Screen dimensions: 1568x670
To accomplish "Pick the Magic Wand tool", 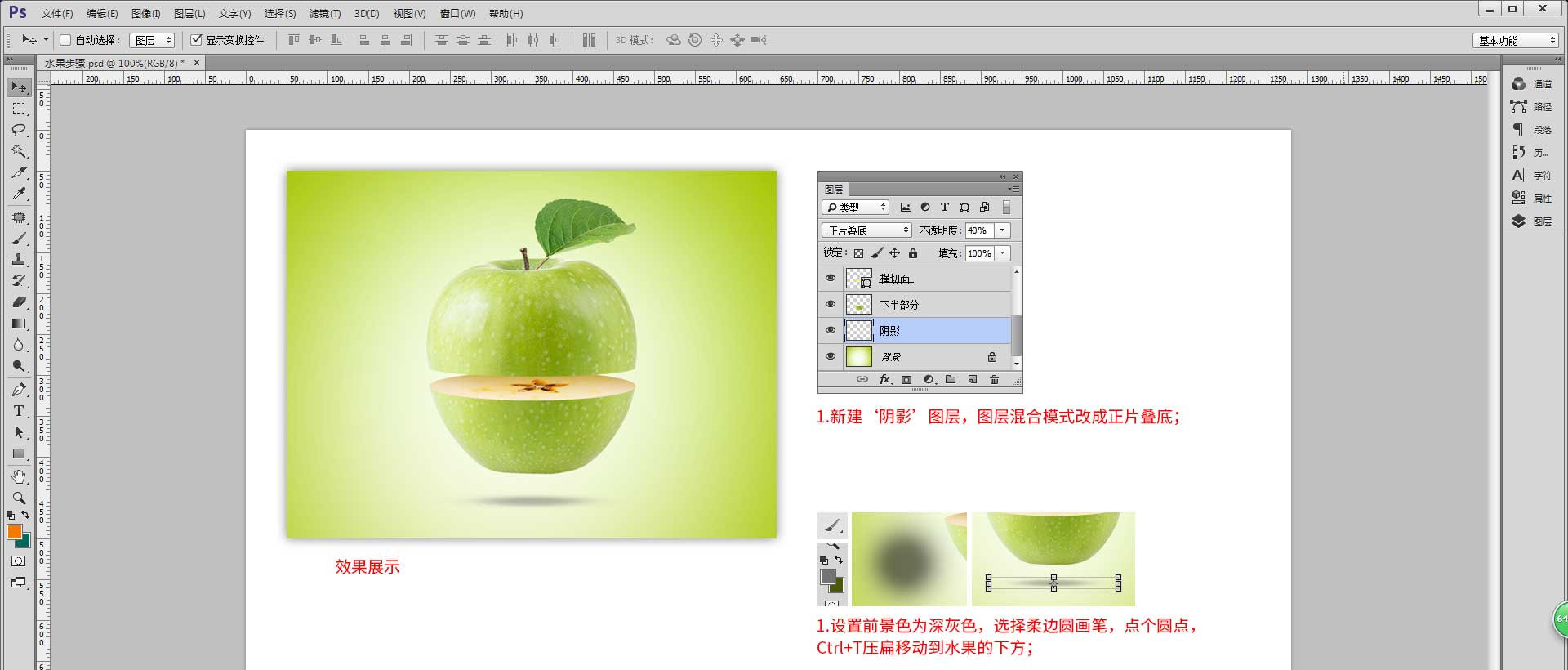I will point(19,151).
